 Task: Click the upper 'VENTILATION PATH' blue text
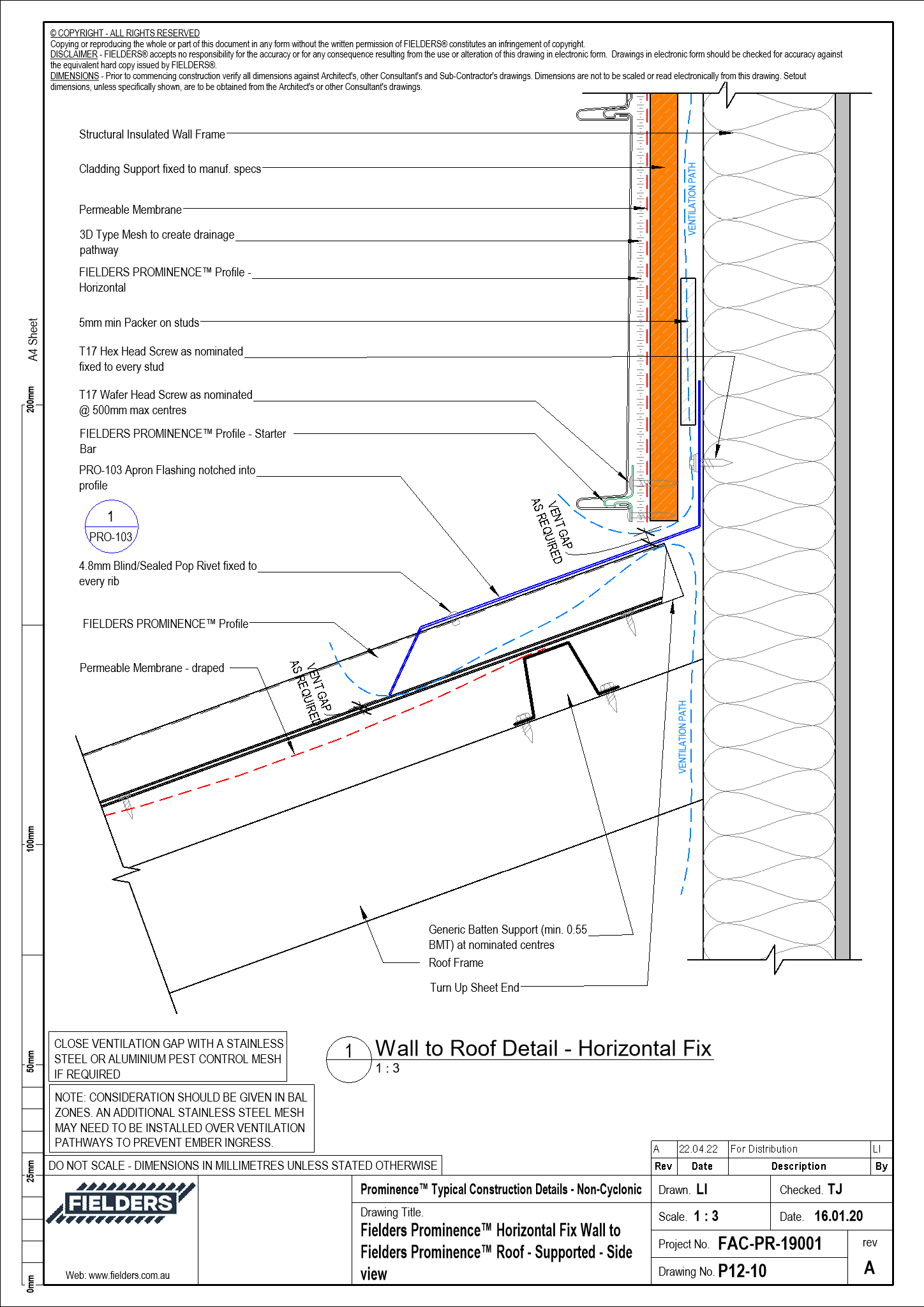[692, 198]
